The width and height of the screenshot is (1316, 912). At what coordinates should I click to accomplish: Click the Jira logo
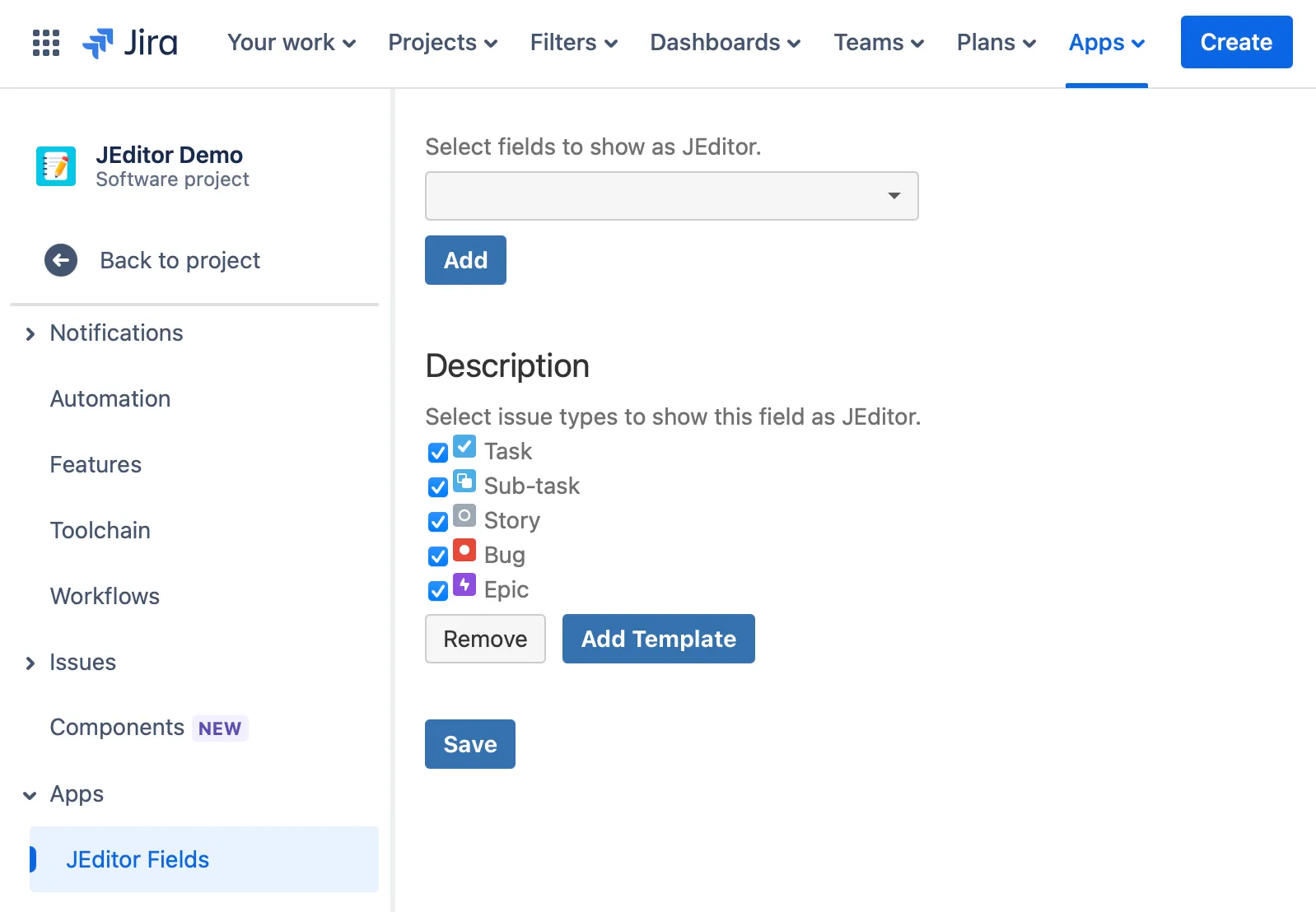tap(130, 42)
